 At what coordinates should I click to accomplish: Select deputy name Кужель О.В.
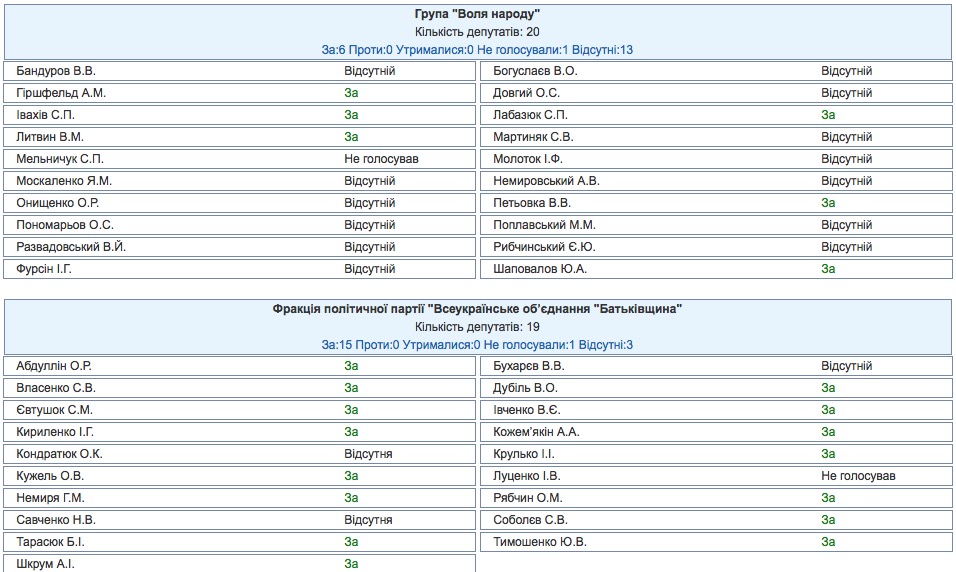pyautogui.click(x=50, y=476)
